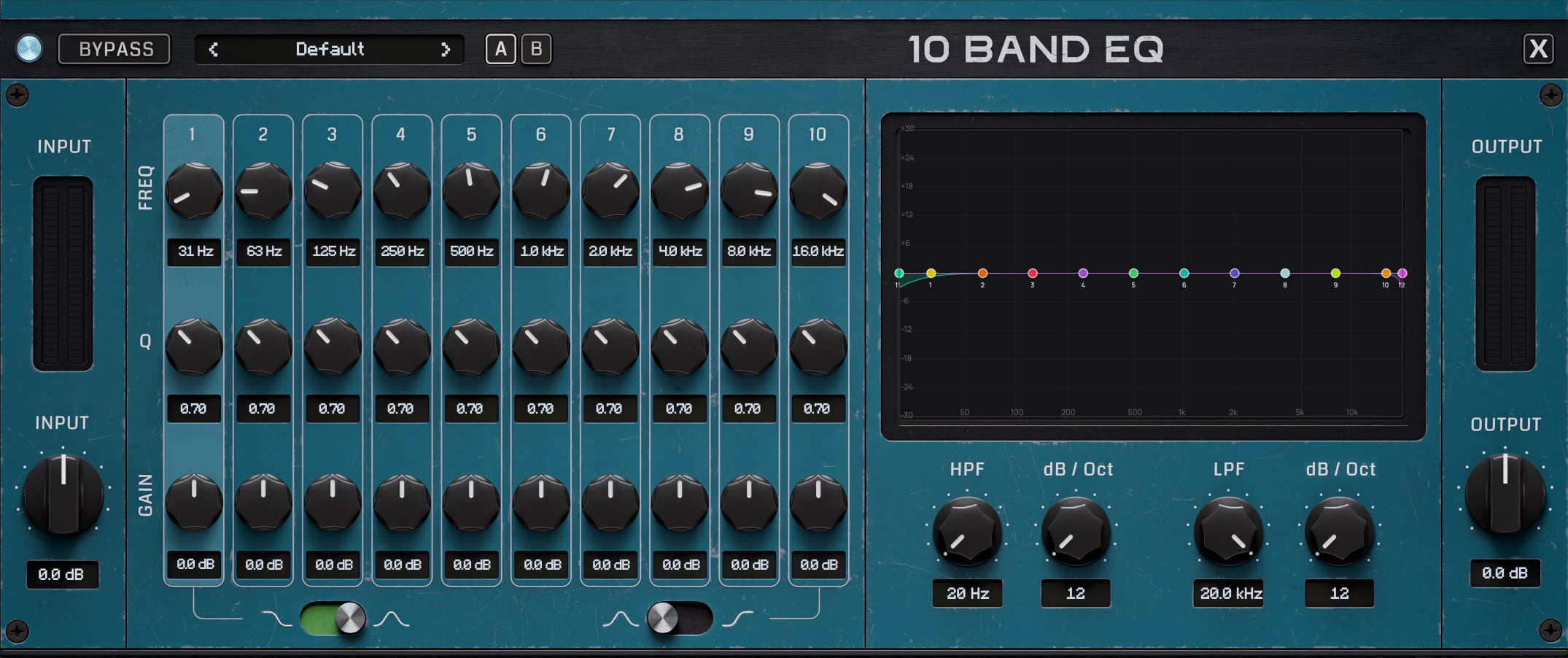Click the red band 3 graph node
The width and height of the screenshot is (1568, 658).
(x=1032, y=274)
